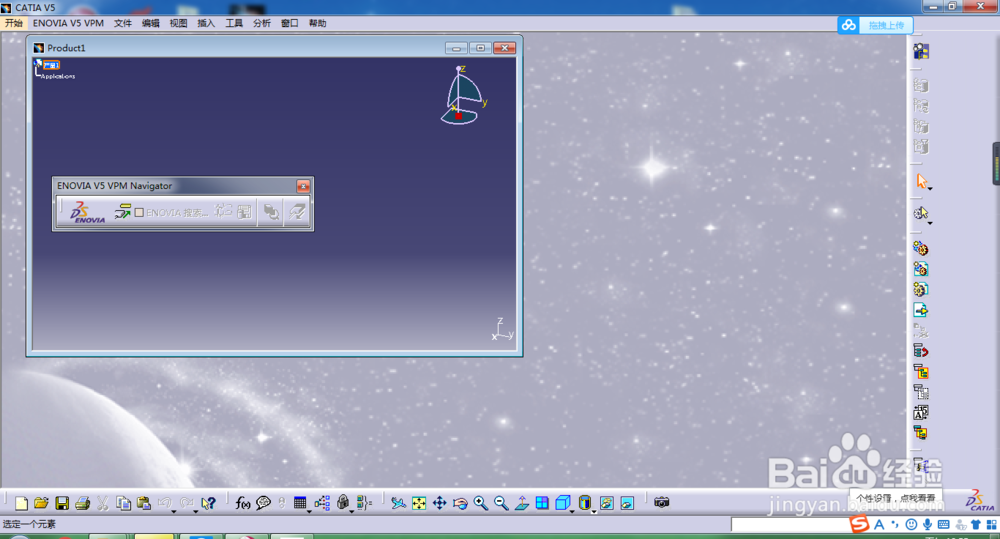Open the 帮助 menu
1000x539 pixels.
click(318, 23)
